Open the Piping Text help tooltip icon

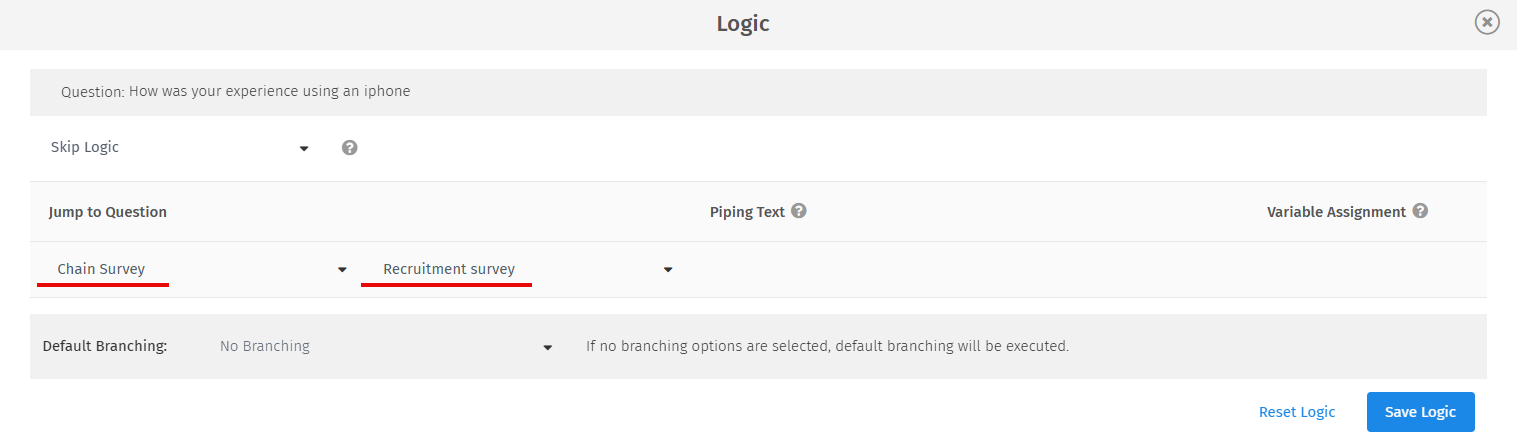tap(798, 211)
